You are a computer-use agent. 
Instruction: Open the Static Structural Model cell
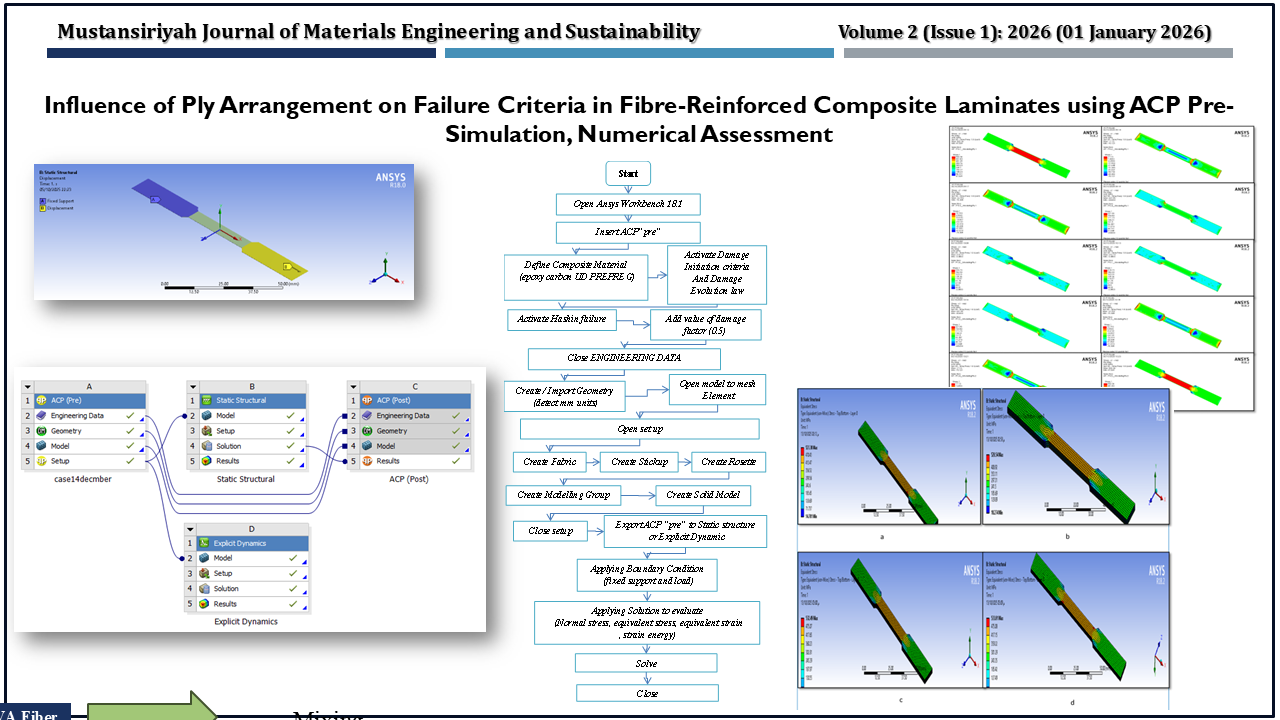point(250,415)
